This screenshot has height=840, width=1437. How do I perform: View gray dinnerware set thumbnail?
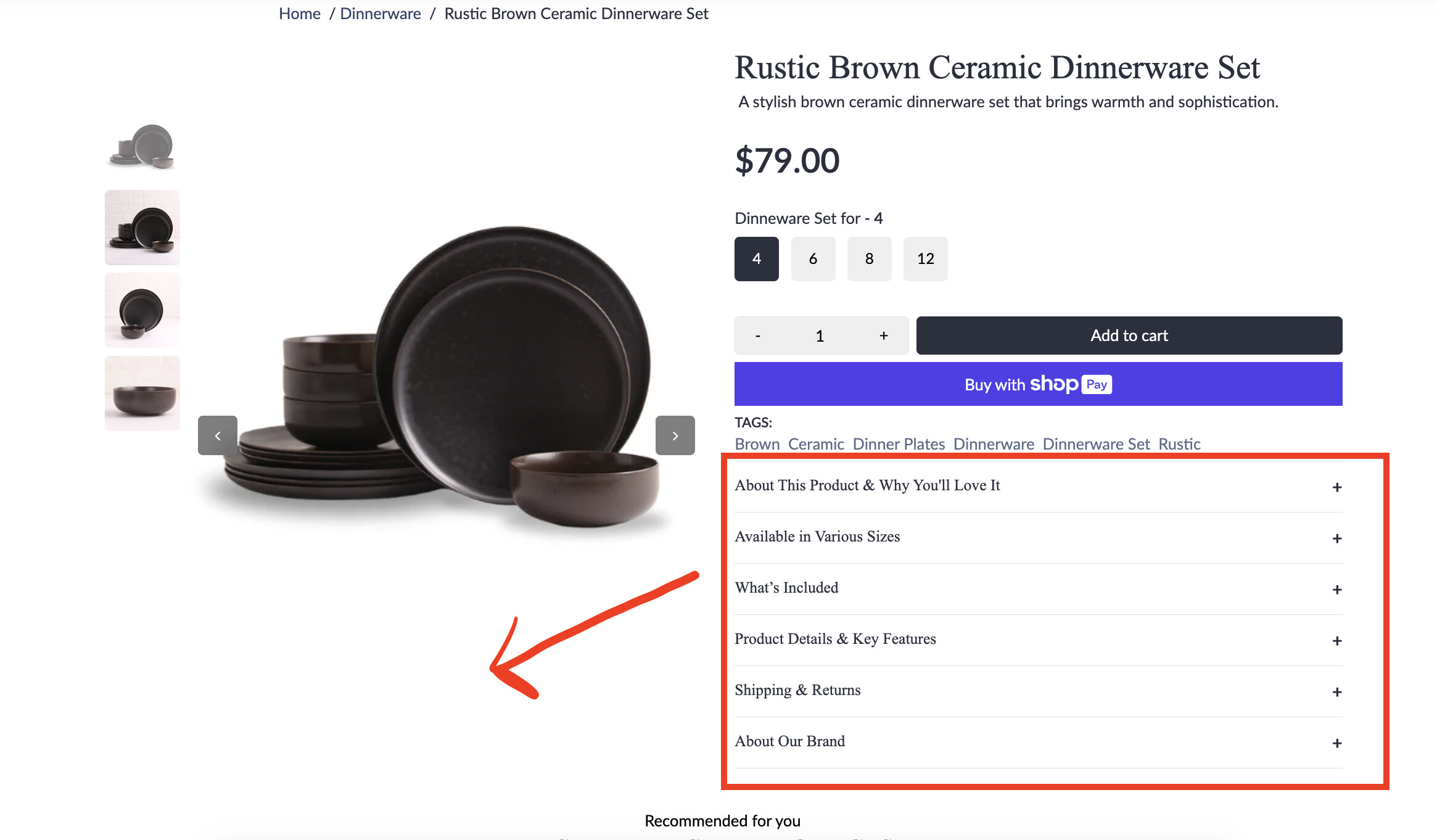click(x=142, y=146)
